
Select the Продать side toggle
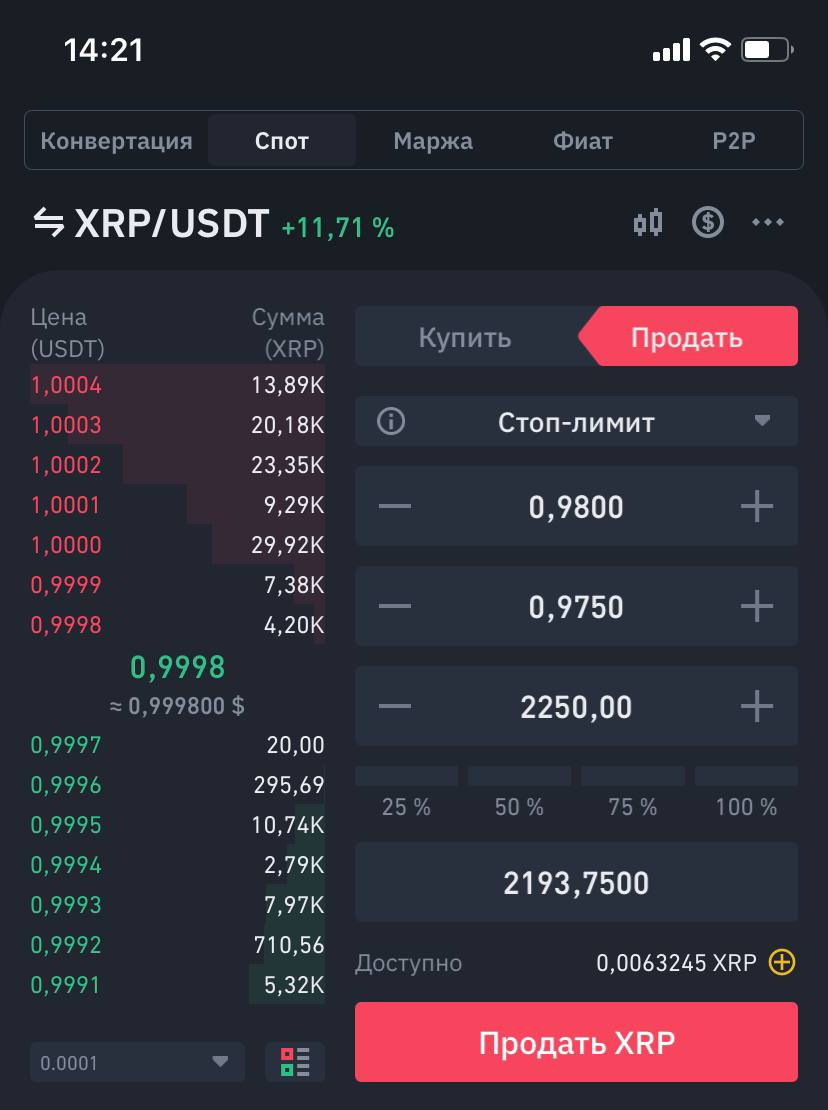tap(688, 337)
